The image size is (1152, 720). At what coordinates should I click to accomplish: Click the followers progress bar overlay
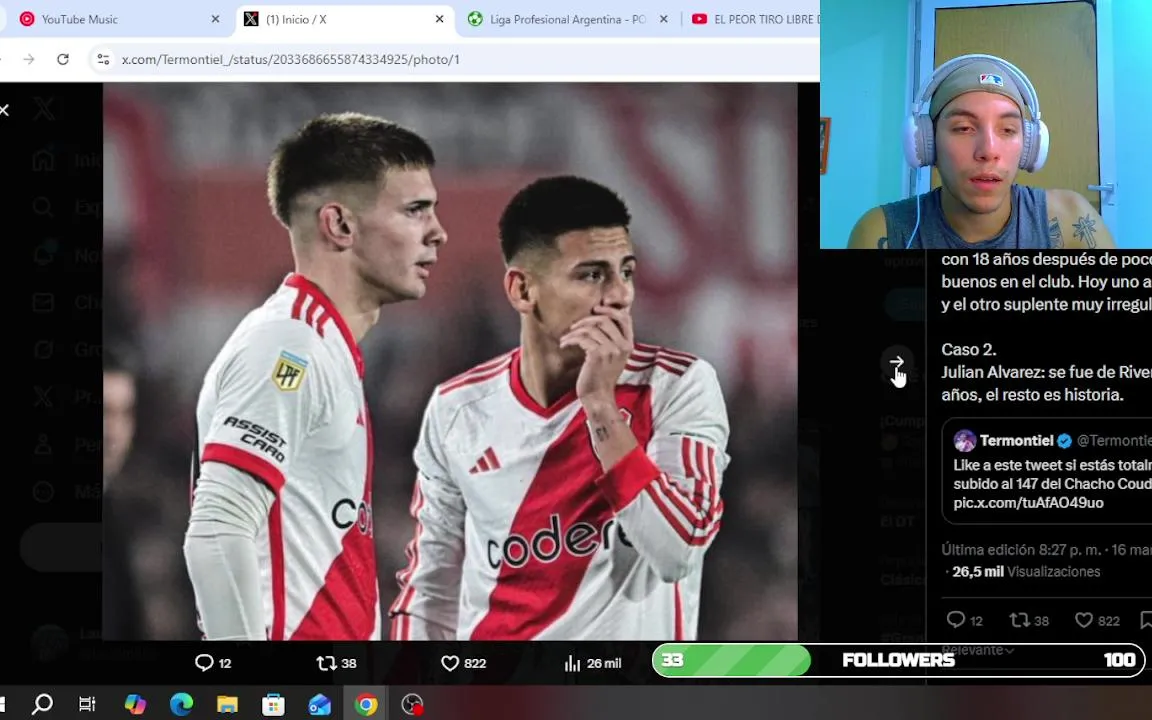(899, 660)
